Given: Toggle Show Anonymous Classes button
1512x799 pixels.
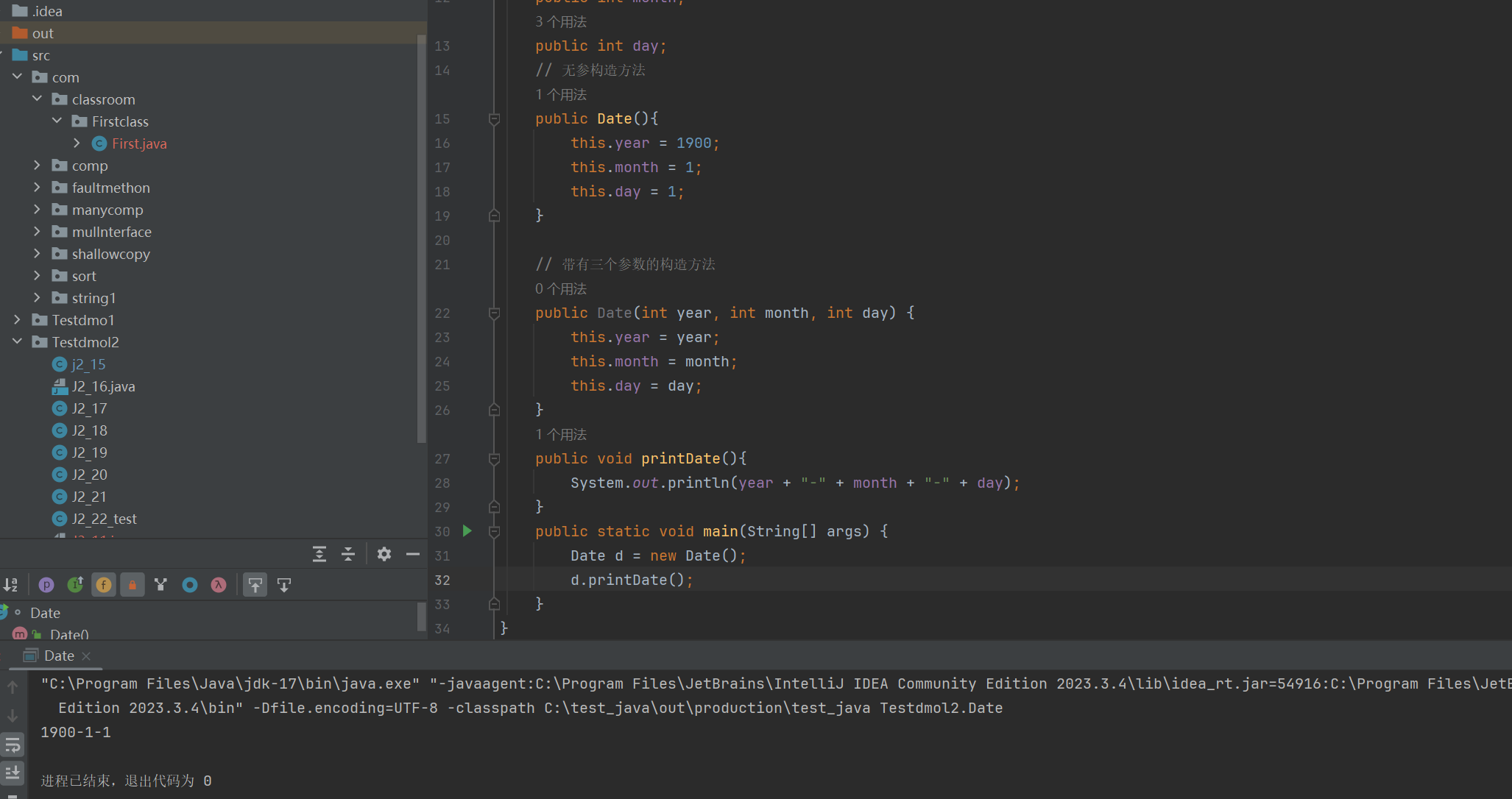Looking at the screenshot, I should [x=190, y=585].
